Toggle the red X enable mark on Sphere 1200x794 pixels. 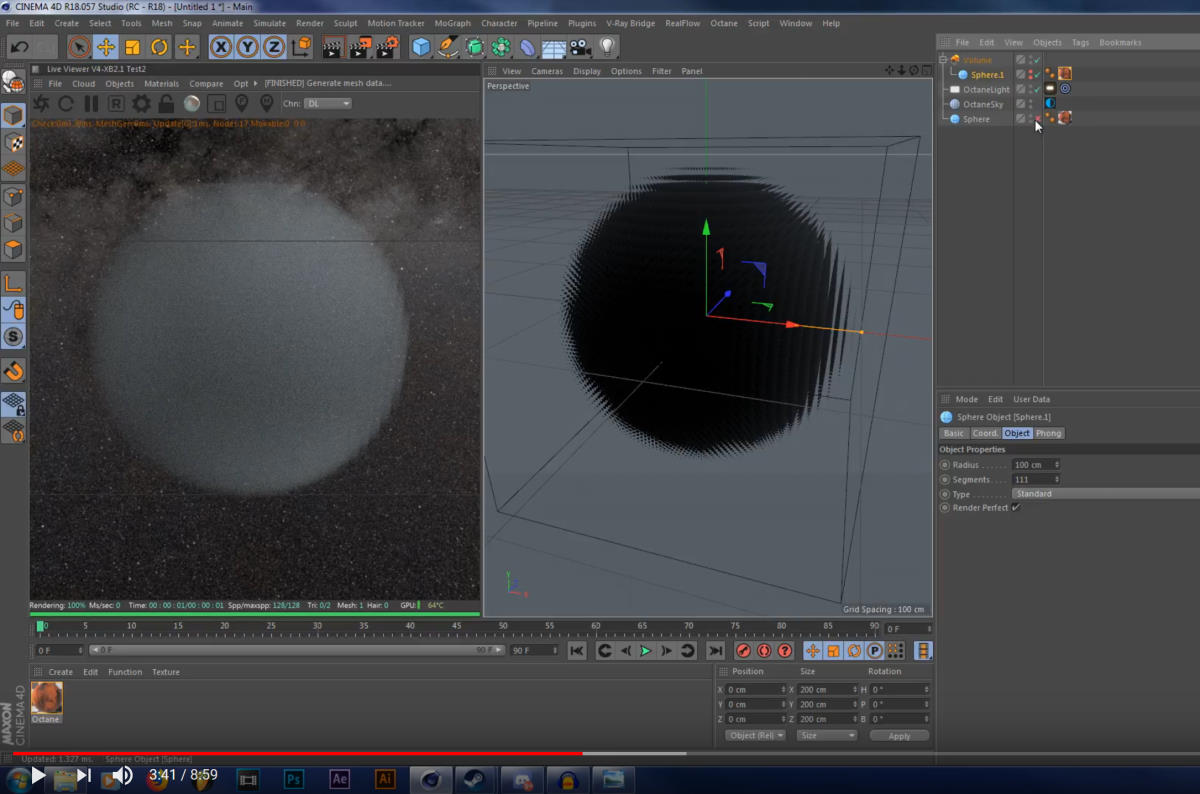point(1036,119)
